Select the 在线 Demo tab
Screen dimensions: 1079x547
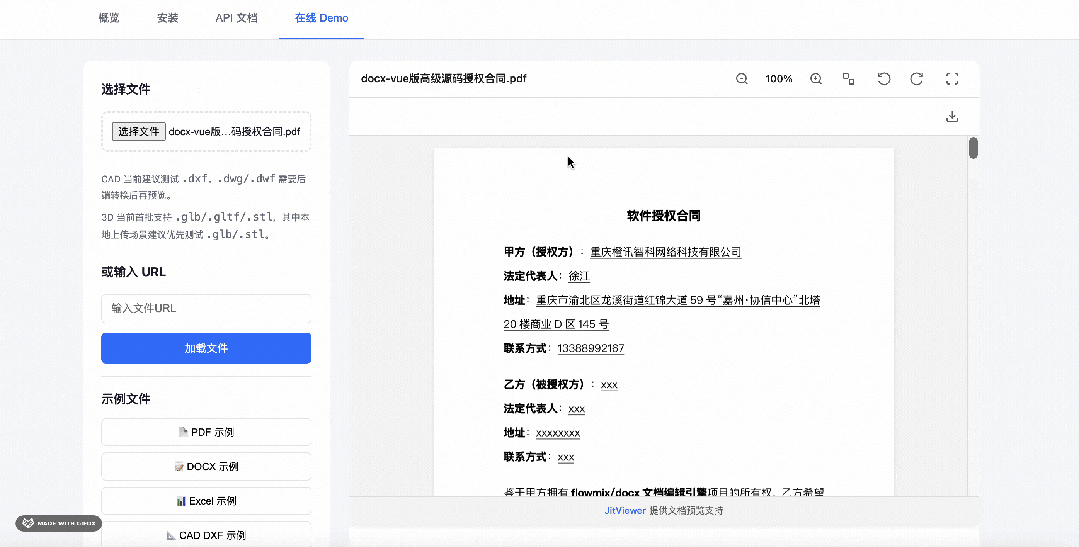point(321,18)
